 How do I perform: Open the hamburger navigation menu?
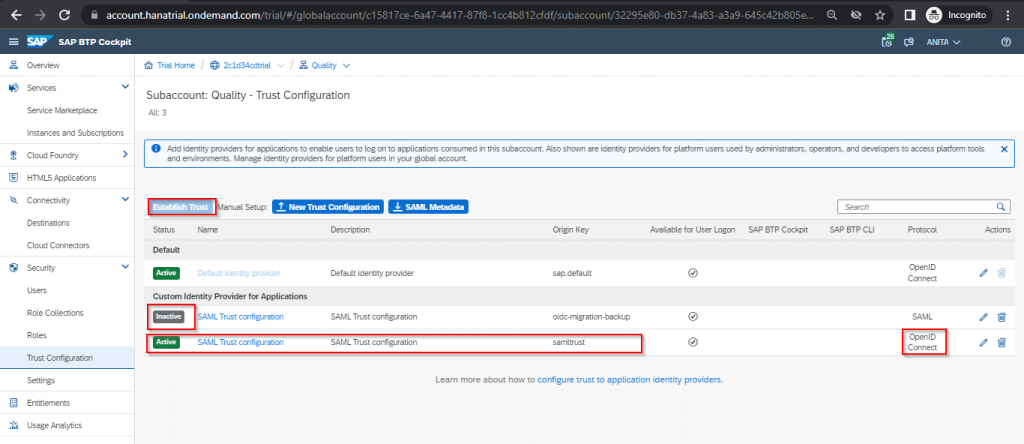click(13, 42)
